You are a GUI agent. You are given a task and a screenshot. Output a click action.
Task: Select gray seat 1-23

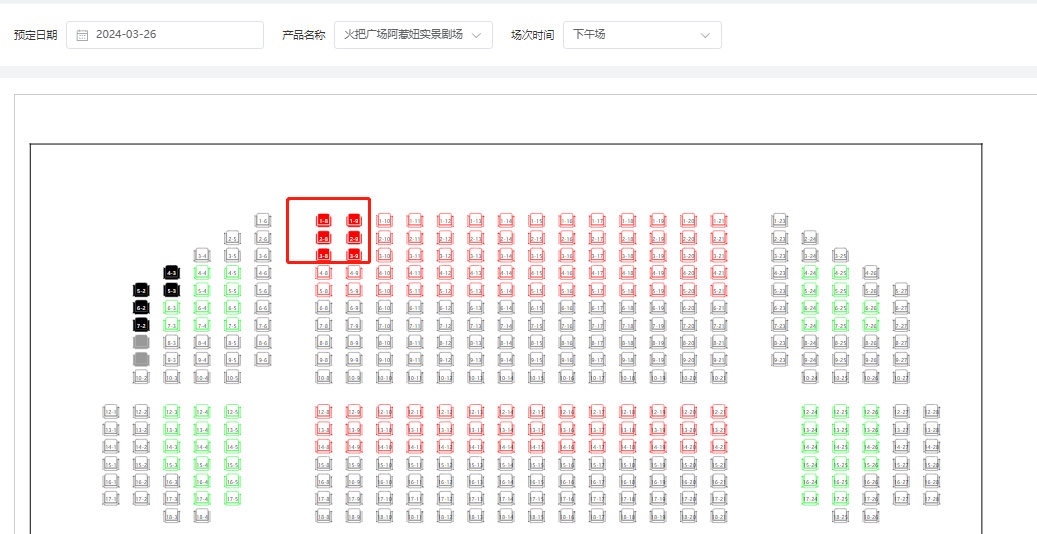pos(780,220)
